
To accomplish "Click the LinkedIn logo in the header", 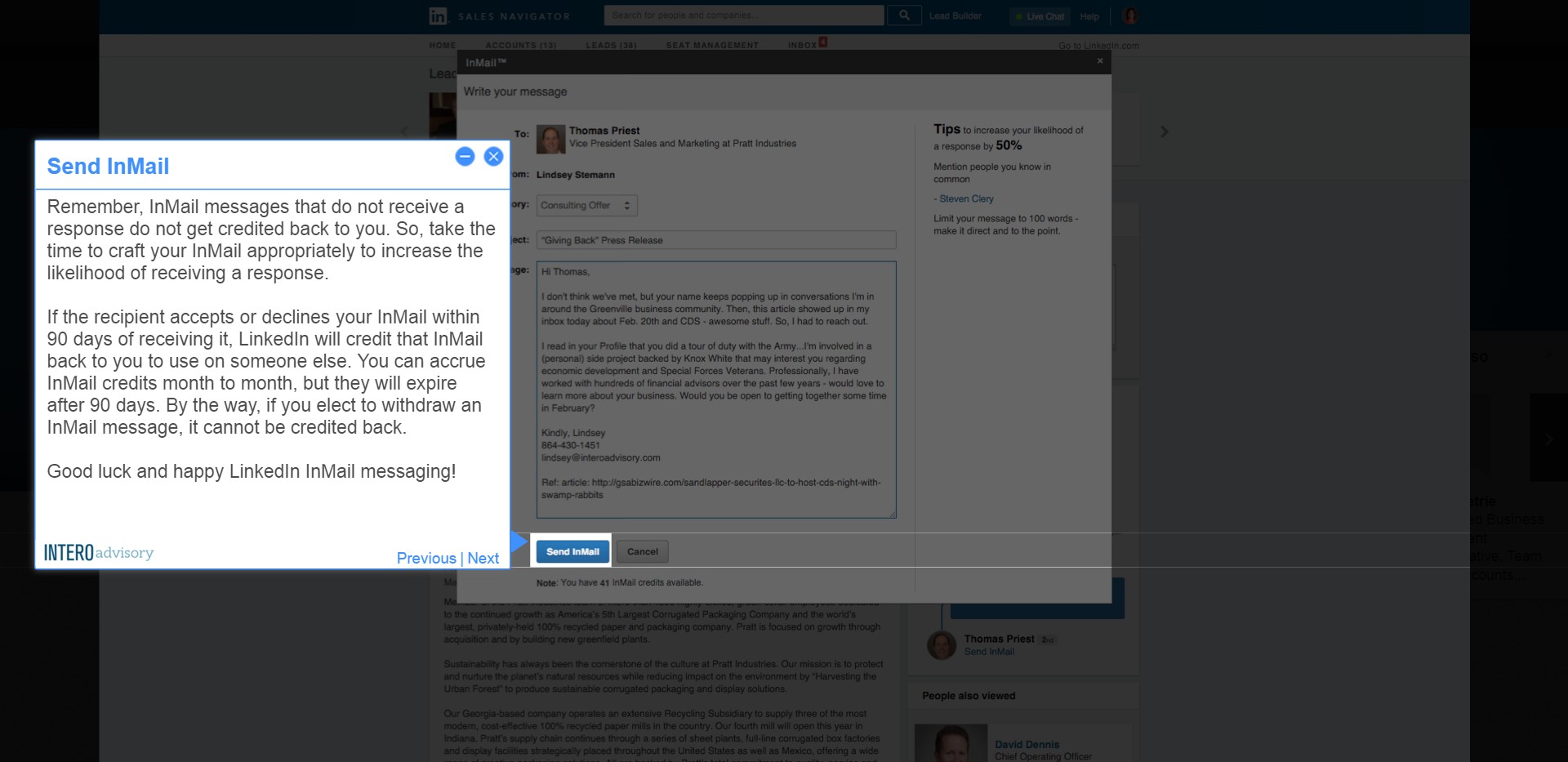I will click(439, 16).
